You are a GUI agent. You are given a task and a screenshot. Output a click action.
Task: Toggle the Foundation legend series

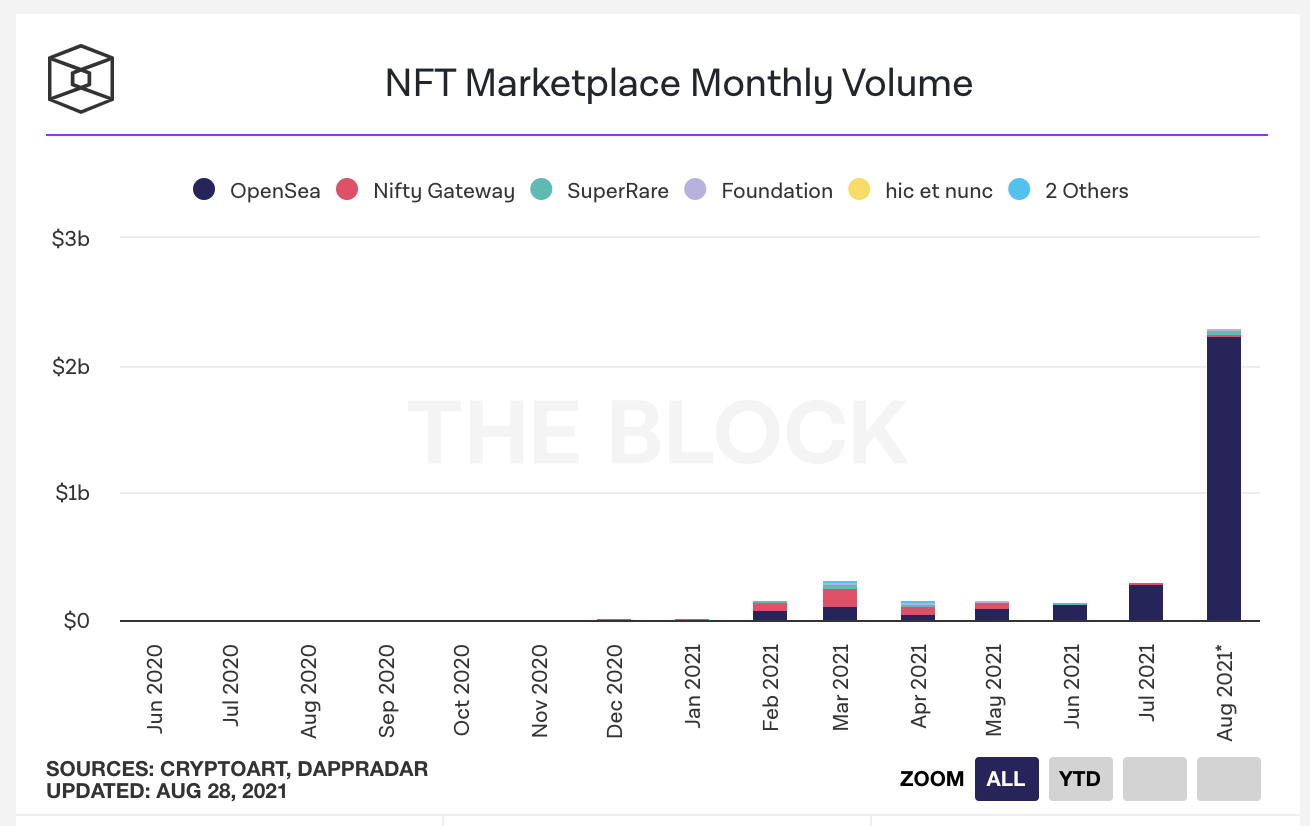[758, 190]
